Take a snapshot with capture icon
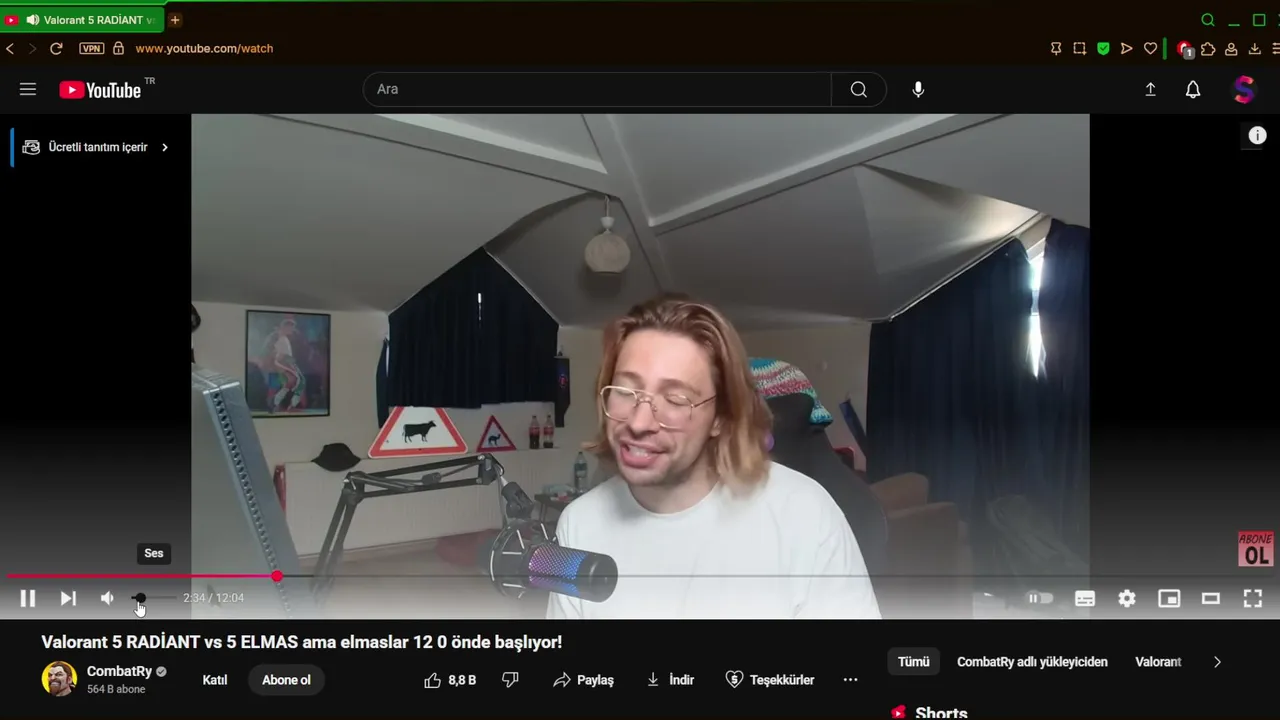 pyautogui.click(x=1080, y=48)
